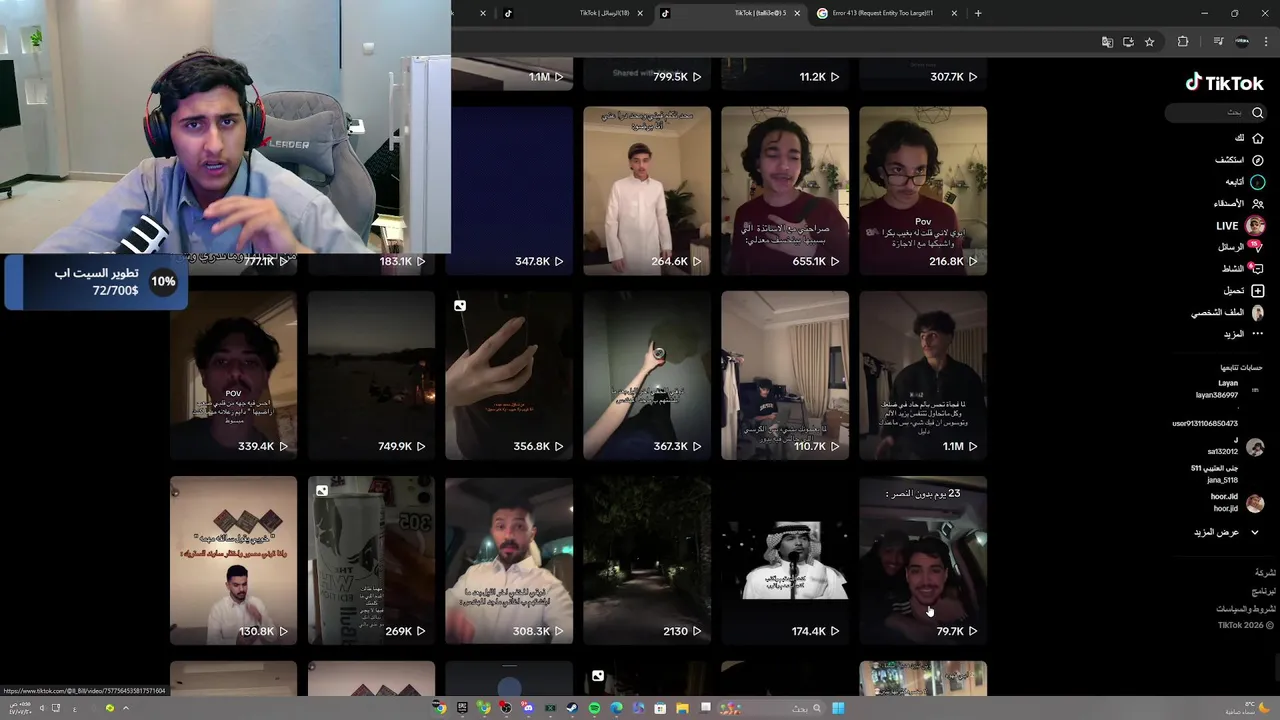Click the Upload plus icon

[x=1258, y=291]
